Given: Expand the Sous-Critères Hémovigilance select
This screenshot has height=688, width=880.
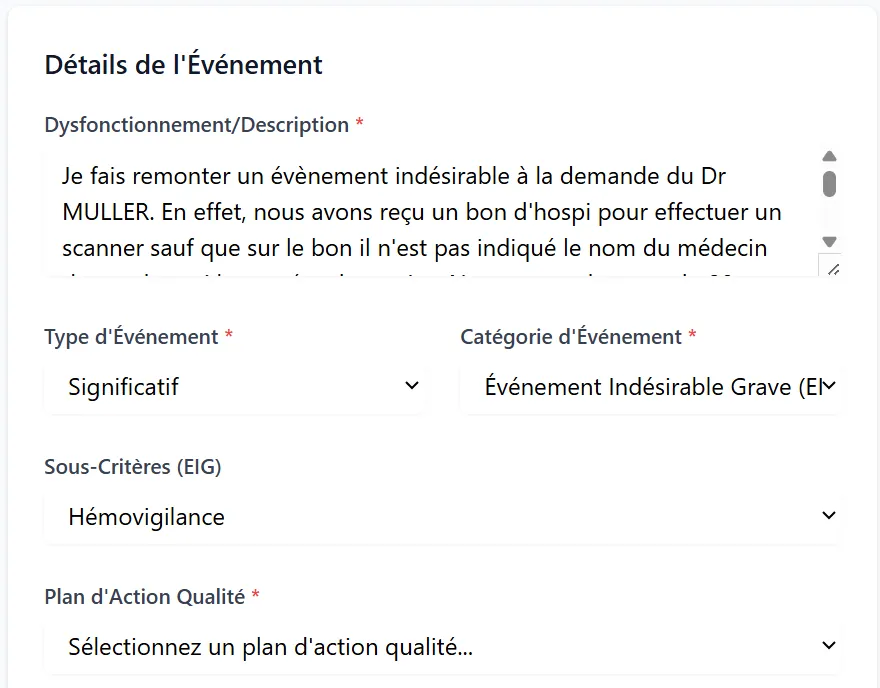Looking at the screenshot, I should pyautogui.click(x=442, y=517).
